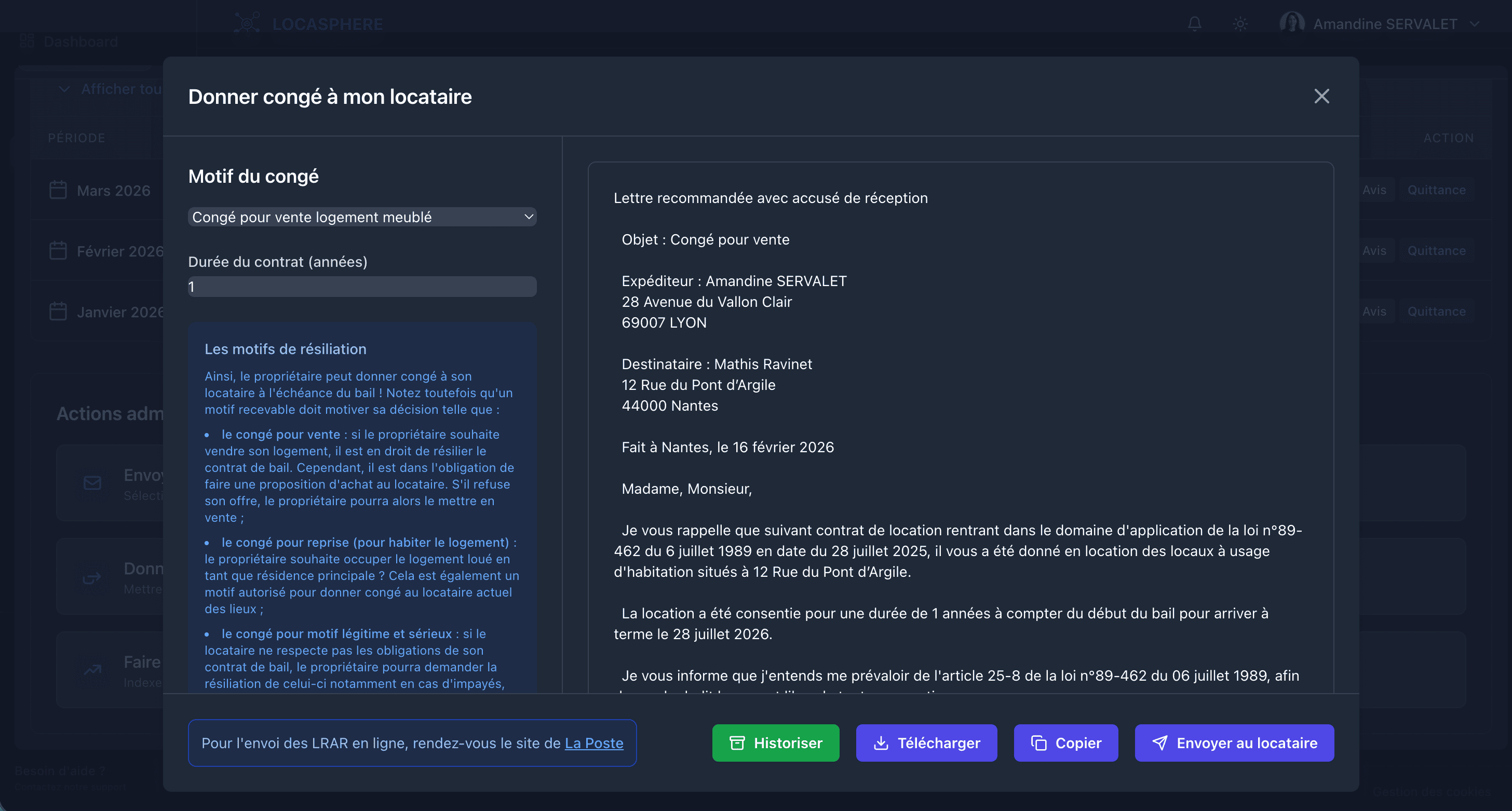Select the Mars 2026 period entry
This screenshot has height=811, width=1512.
(113, 190)
